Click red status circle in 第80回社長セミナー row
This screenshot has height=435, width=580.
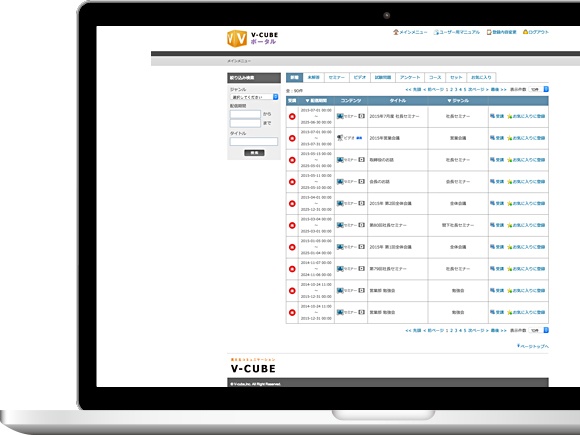[x=292, y=225]
